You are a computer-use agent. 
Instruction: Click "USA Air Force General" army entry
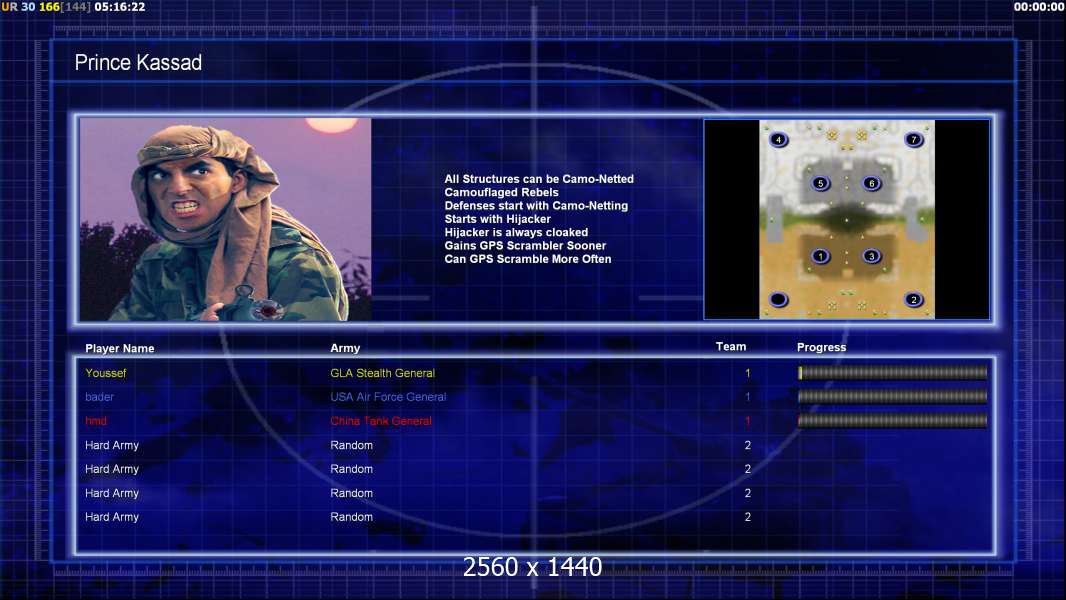click(x=388, y=397)
